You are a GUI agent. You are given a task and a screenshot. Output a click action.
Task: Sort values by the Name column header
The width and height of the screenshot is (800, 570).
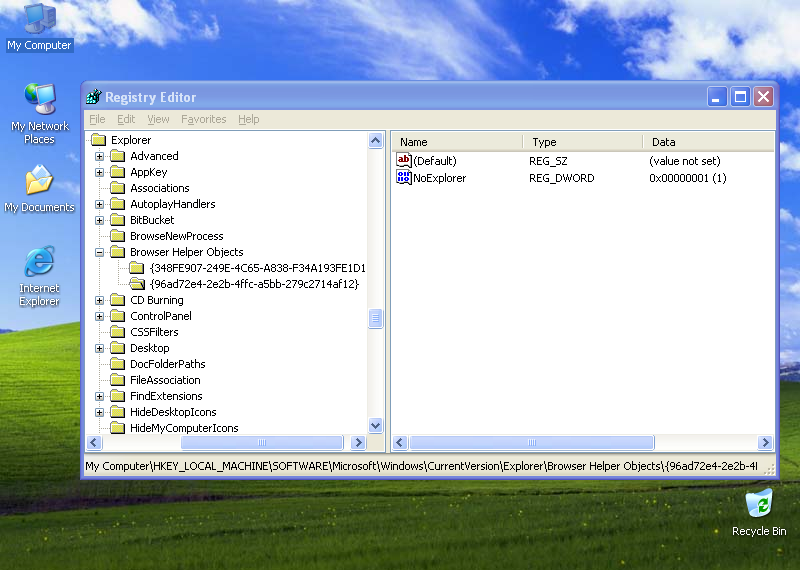click(458, 142)
